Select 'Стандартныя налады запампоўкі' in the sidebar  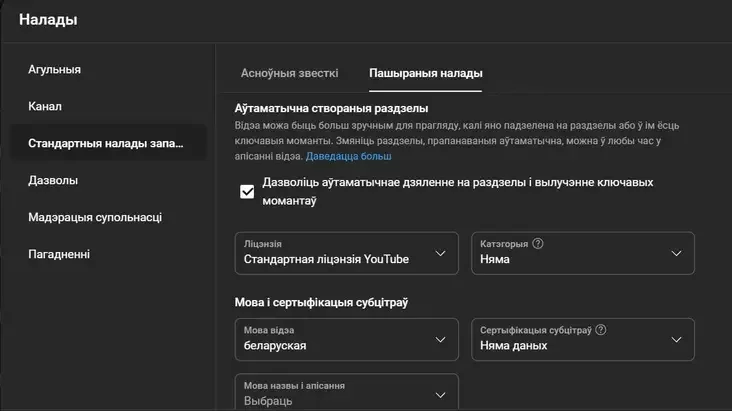click(x=106, y=143)
